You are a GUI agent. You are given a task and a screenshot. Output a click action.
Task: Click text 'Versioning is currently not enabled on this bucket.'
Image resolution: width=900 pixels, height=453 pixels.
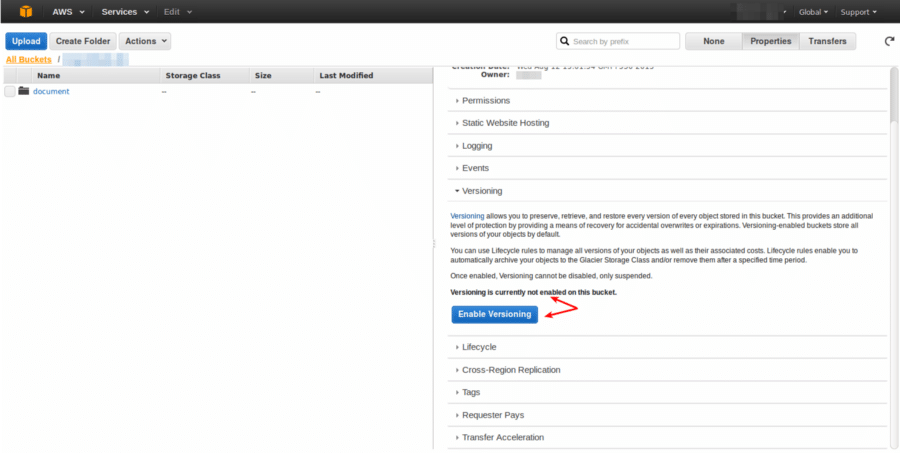click(x=533, y=292)
